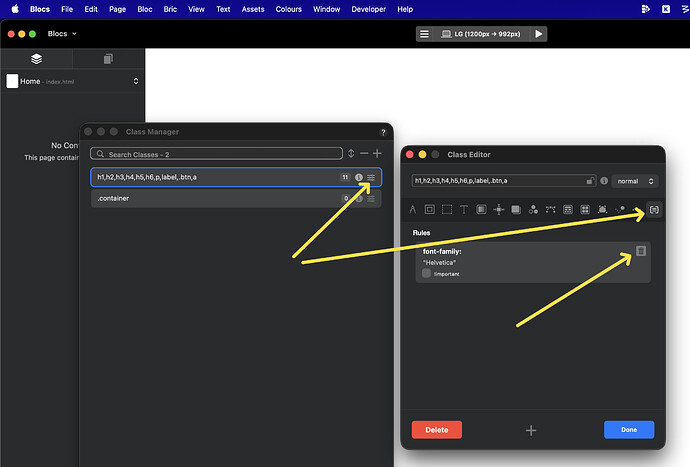Image resolution: width=690 pixels, height=467 pixels.
Task: Open the LG breakpoint size selector
Action: 480,33
